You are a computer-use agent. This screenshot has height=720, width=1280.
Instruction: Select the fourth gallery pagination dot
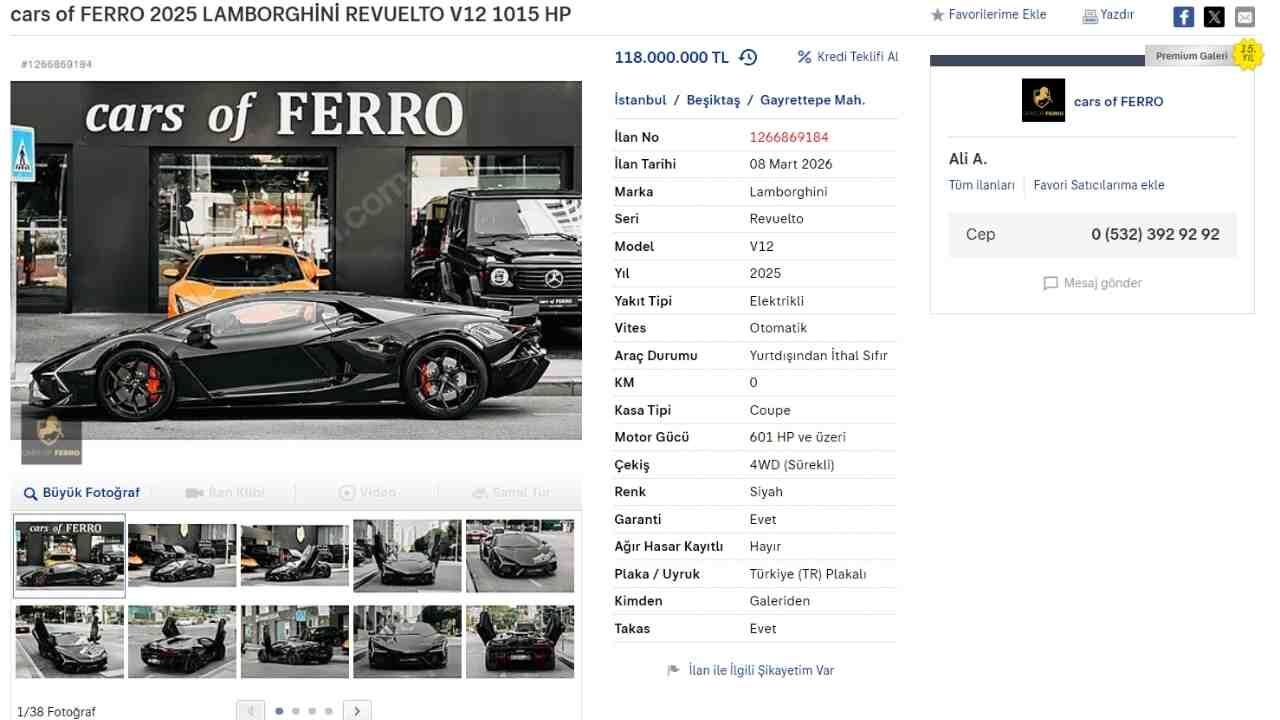[328, 711]
